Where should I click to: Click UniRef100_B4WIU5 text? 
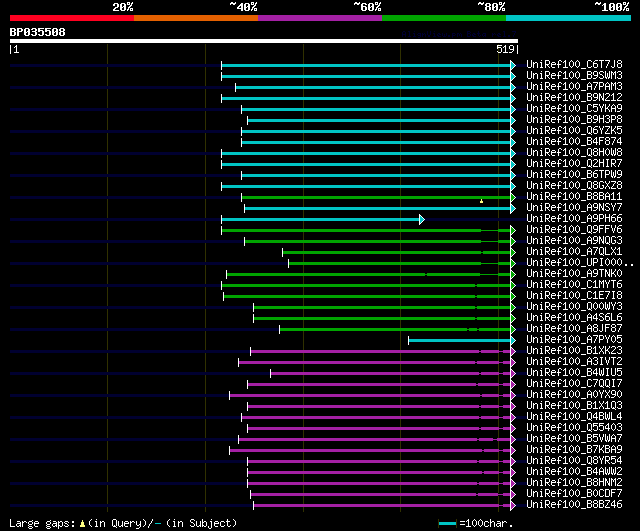(574, 373)
